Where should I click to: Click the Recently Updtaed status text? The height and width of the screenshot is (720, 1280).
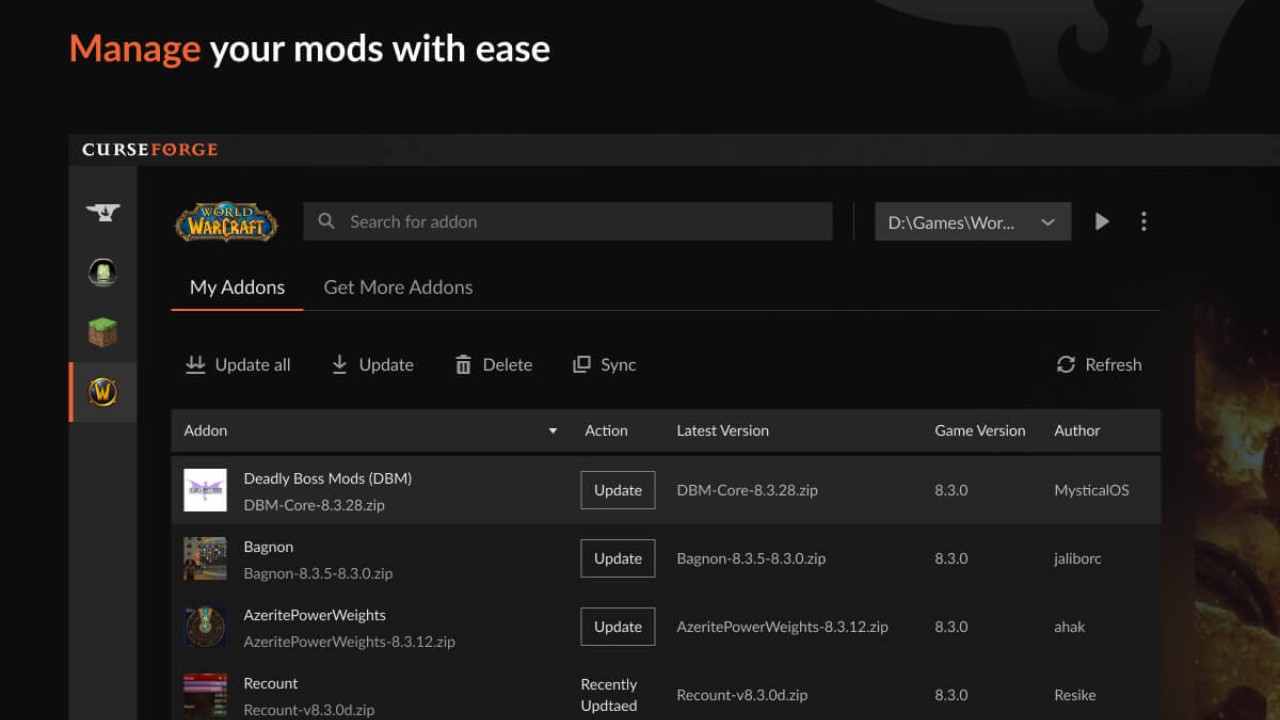click(x=609, y=695)
